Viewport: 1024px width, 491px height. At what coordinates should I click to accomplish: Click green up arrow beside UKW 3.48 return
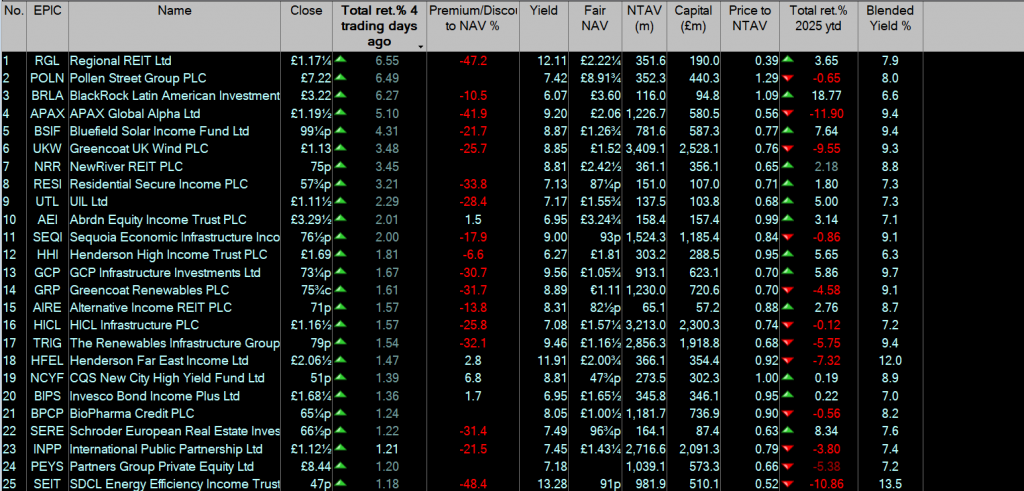click(x=340, y=148)
